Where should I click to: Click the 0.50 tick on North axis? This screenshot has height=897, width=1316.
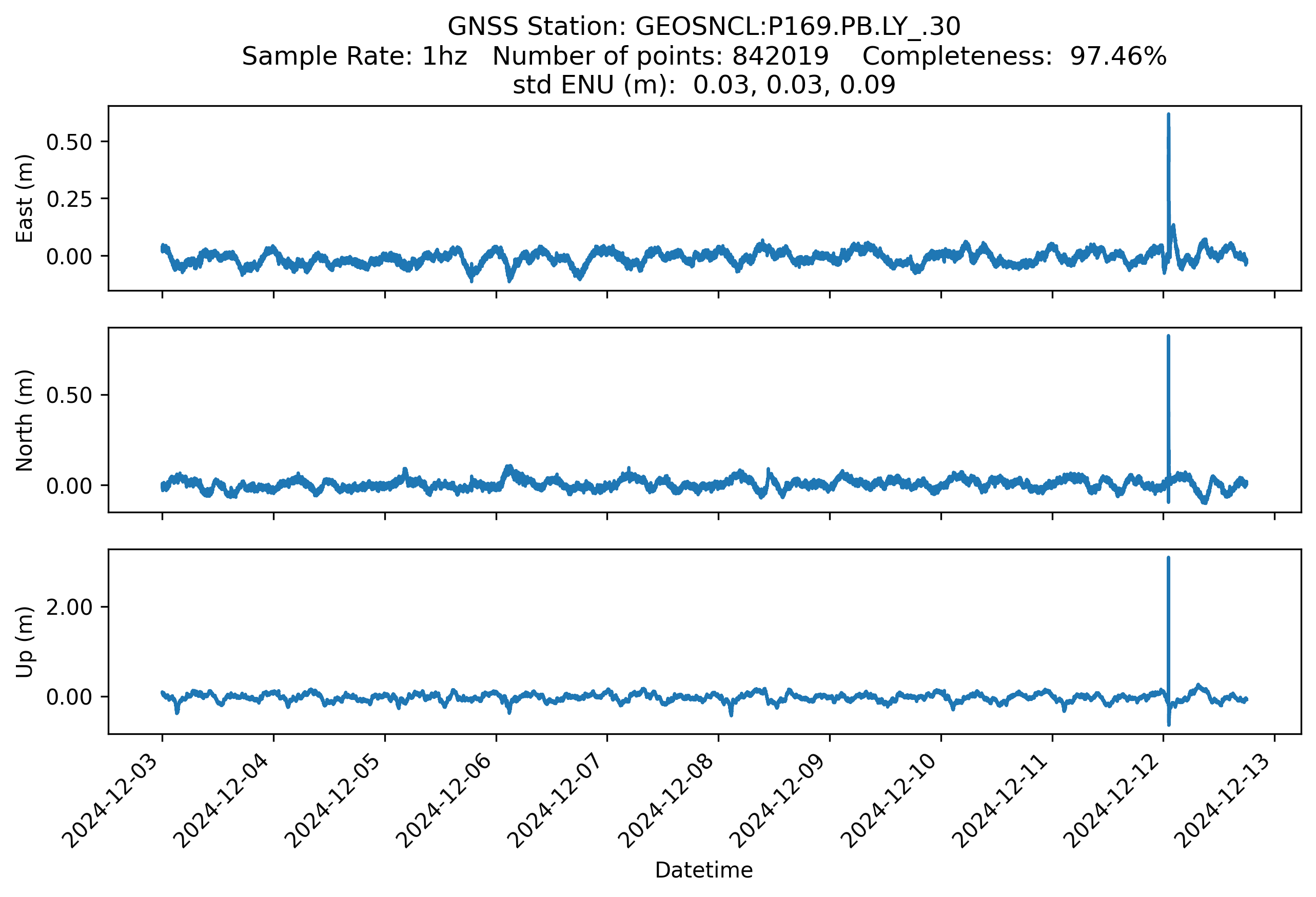click(69, 395)
